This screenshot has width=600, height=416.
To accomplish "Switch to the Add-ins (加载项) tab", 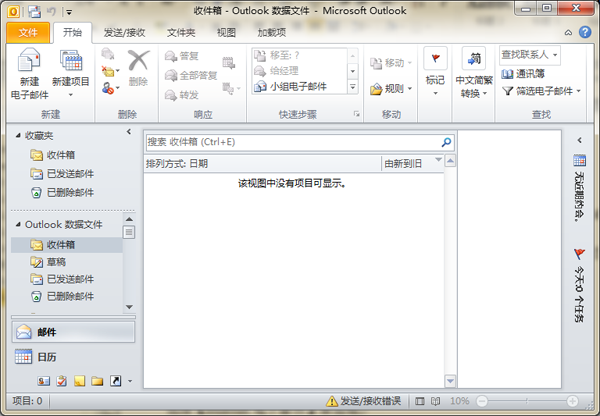I will [x=271, y=33].
